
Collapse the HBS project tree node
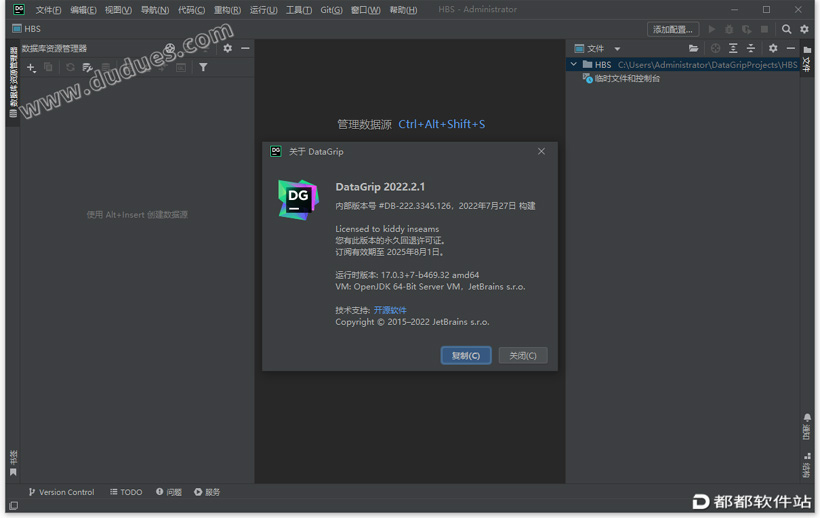click(x=574, y=64)
